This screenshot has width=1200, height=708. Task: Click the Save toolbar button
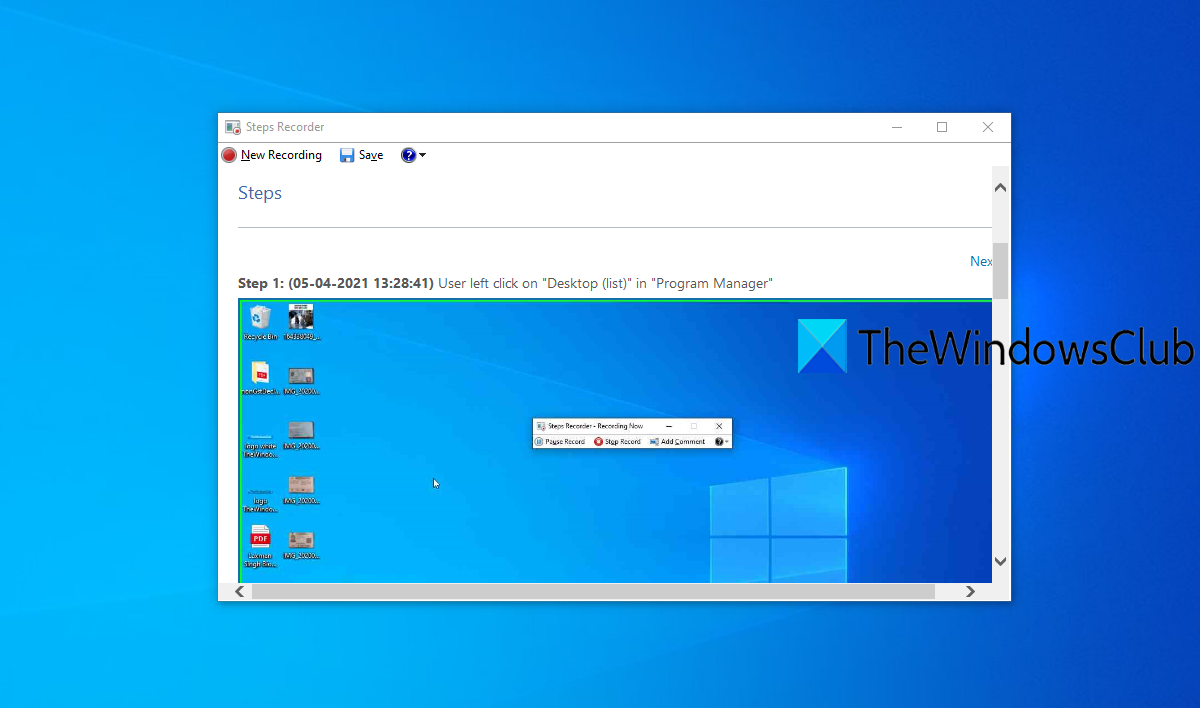coord(361,155)
